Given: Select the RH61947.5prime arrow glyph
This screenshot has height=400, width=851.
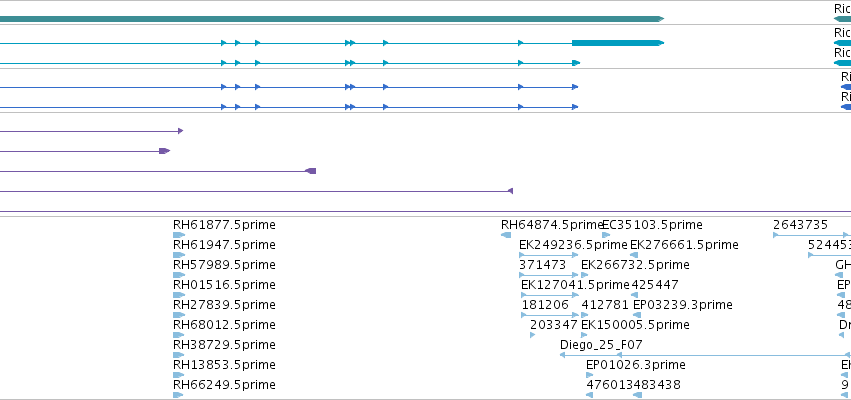Looking at the screenshot, I should pyautogui.click(x=179, y=255).
